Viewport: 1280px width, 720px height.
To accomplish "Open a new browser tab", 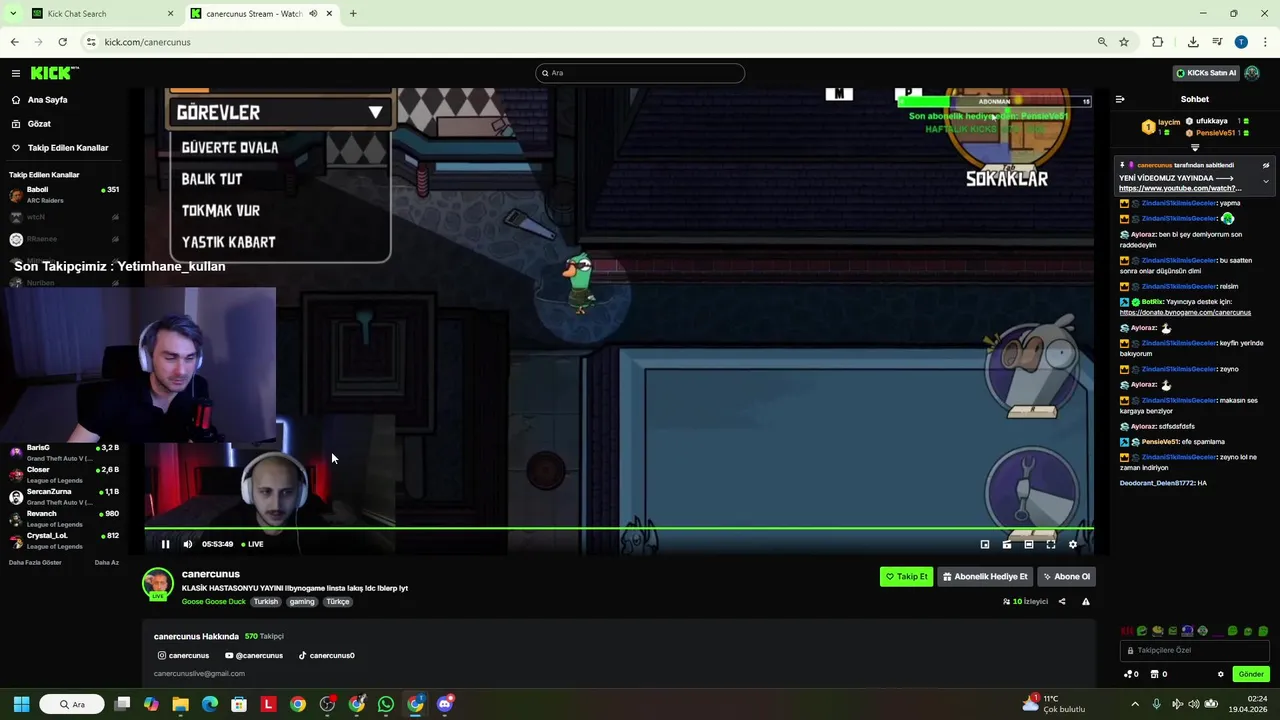I will tap(353, 14).
